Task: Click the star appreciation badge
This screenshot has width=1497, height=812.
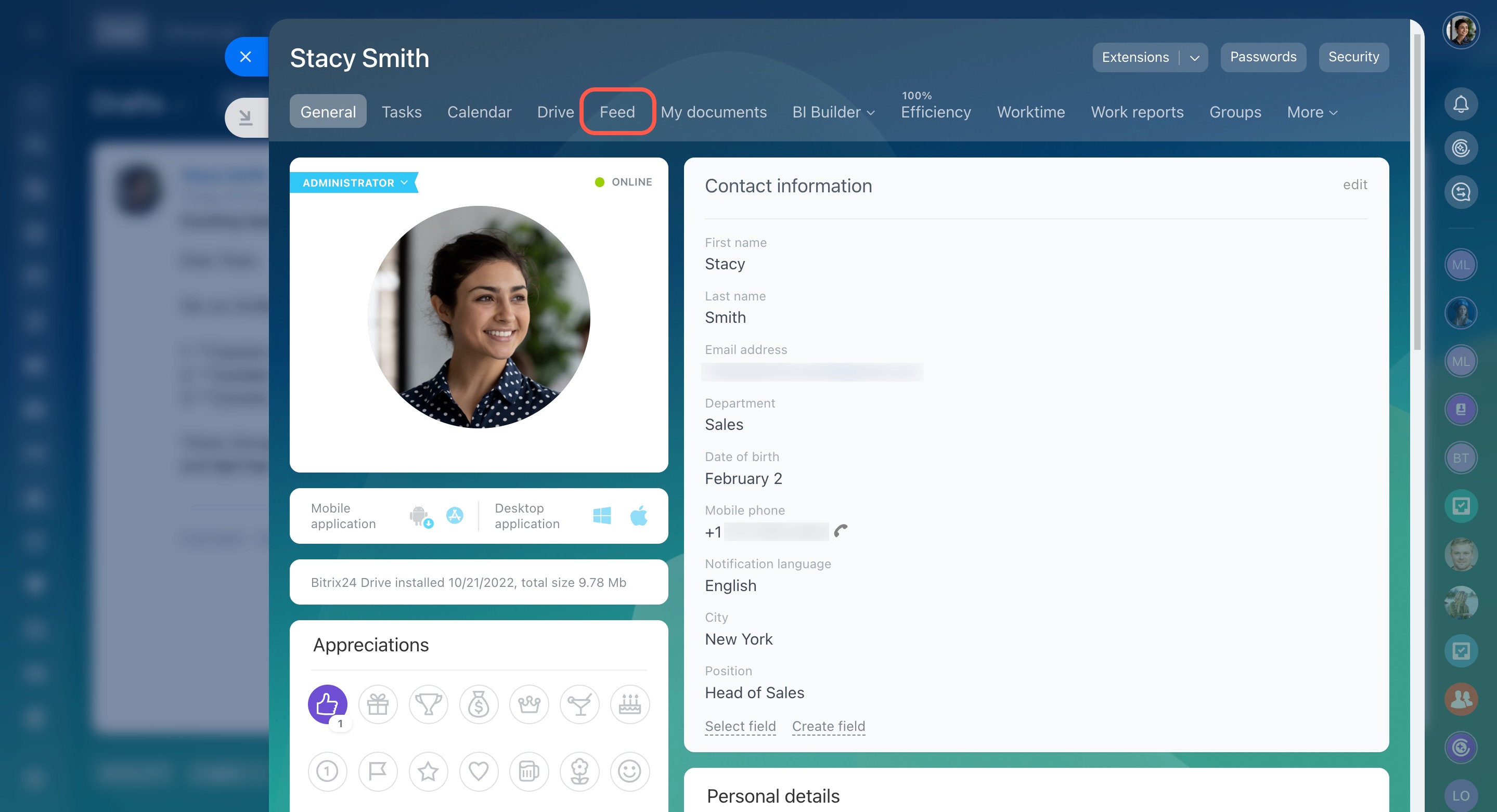Action: tap(428, 771)
